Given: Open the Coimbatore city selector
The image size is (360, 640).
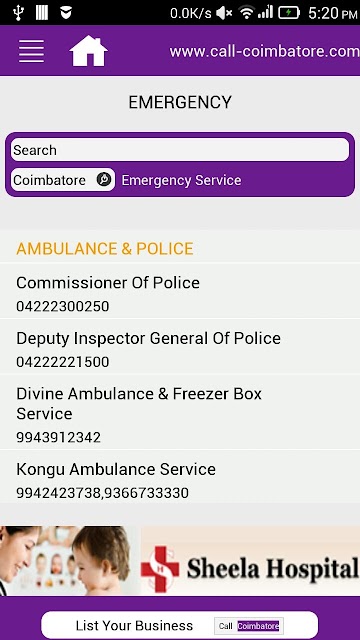Looking at the screenshot, I should click(x=63, y=180).
